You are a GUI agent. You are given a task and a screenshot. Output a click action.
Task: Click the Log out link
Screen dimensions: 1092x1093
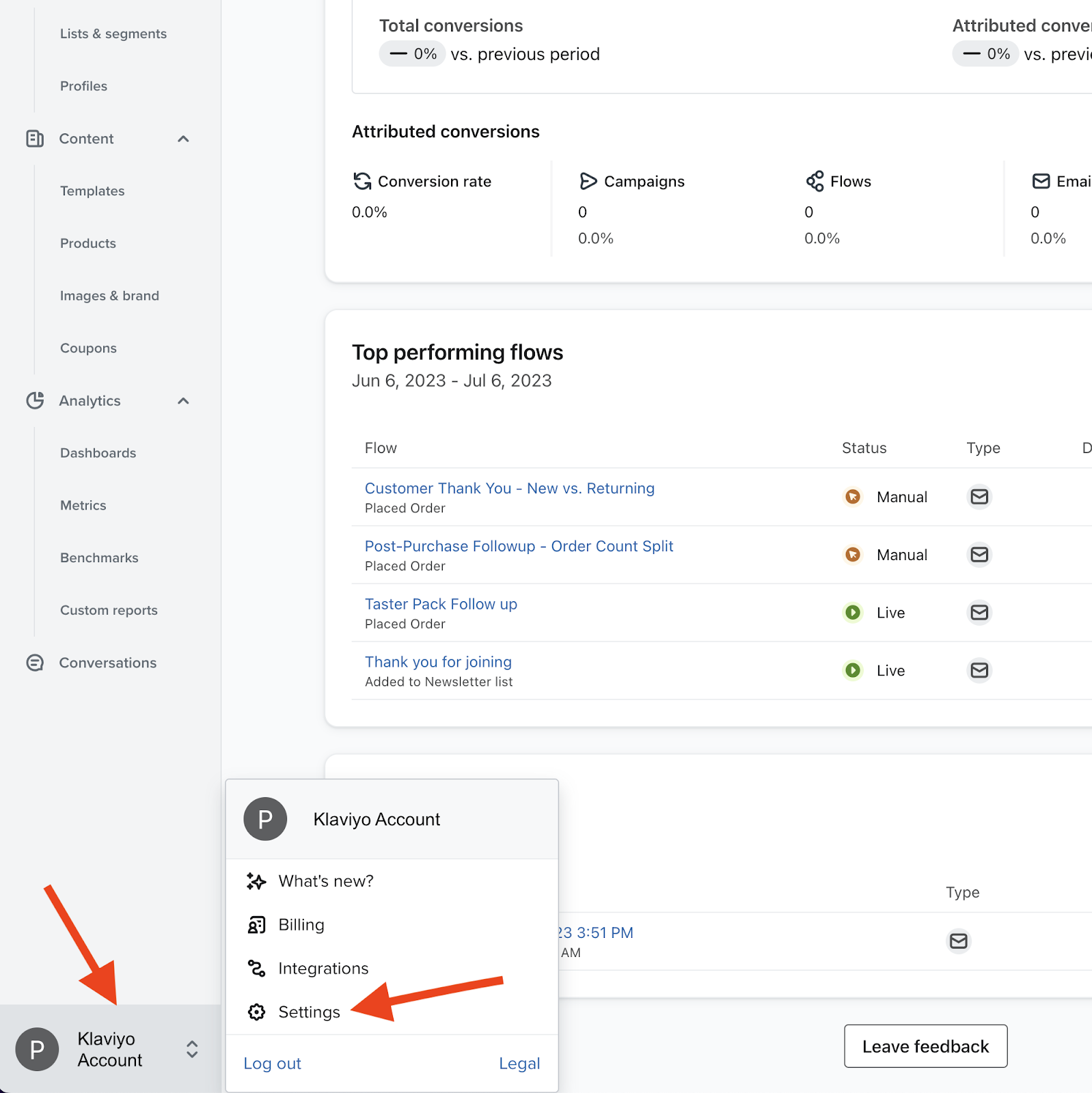[272, 1064]
